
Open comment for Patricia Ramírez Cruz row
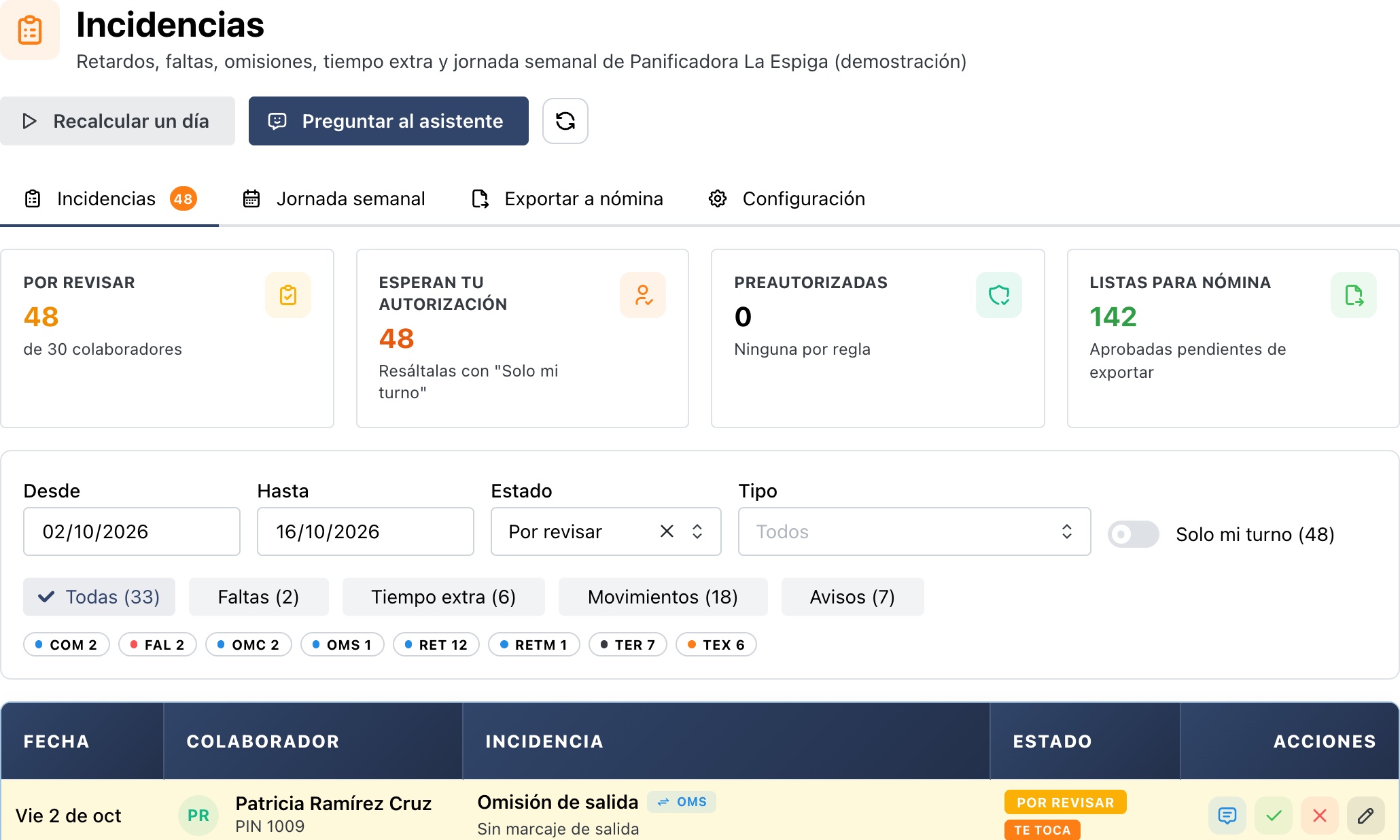coord(1227,816)
